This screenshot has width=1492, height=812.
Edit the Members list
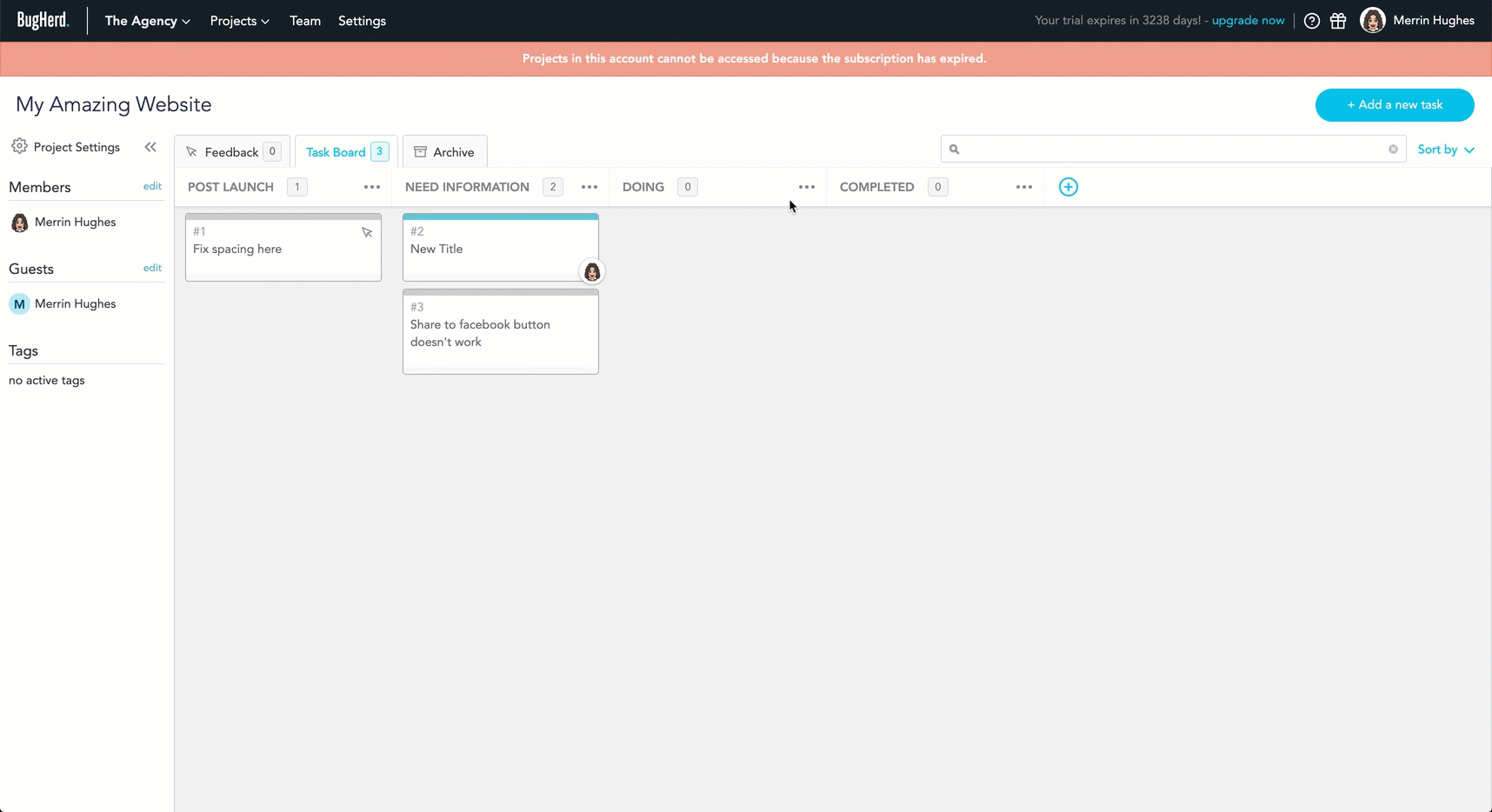(x=152, y=186)
